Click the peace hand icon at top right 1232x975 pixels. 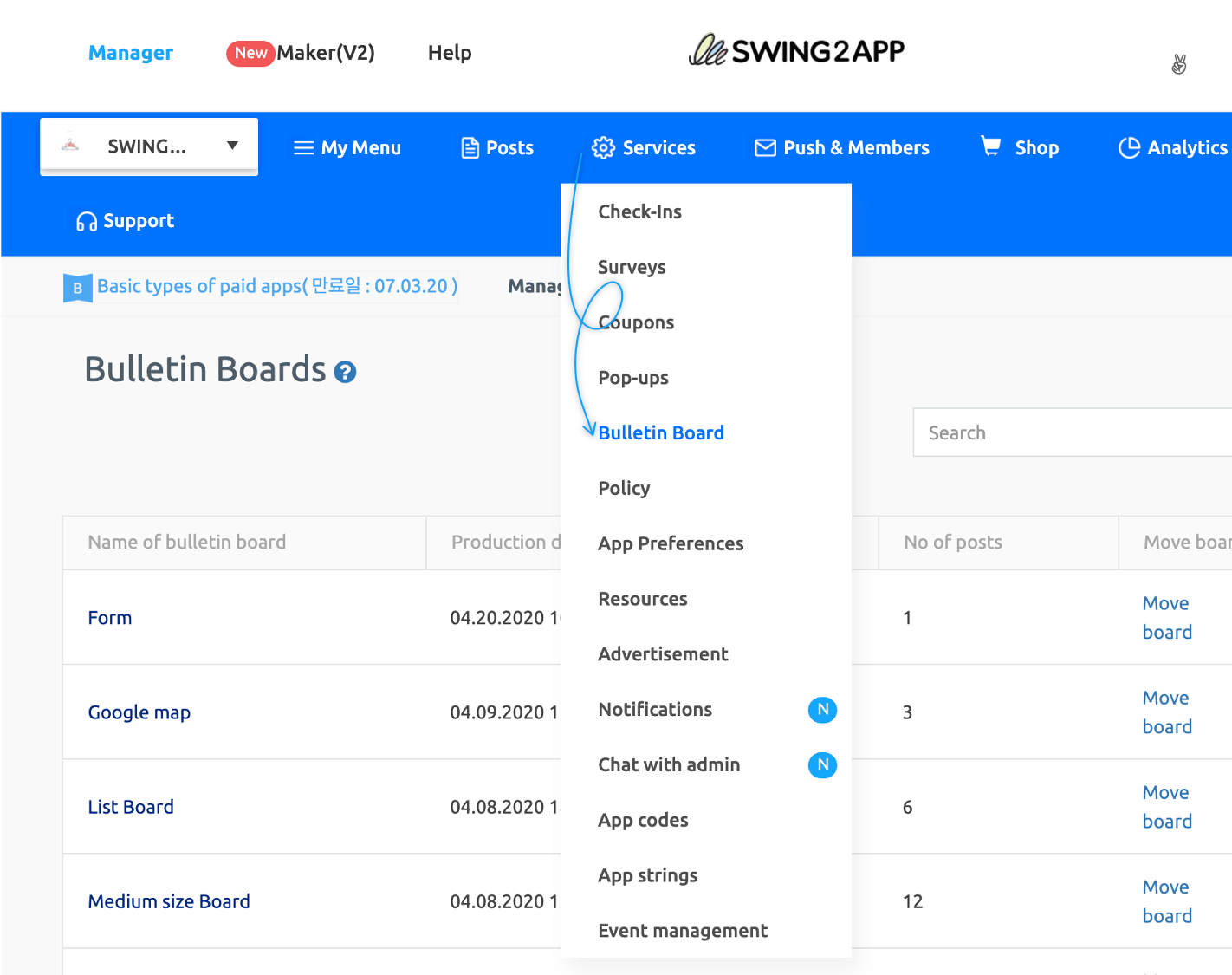(x=1178, y=64)
